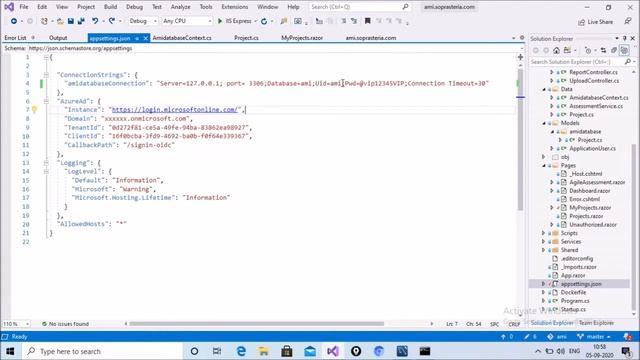This screenshot has height=360, width=640.
Task: Toggle auto-hide pin on Solution Explorer
Action: coord(624,38)
